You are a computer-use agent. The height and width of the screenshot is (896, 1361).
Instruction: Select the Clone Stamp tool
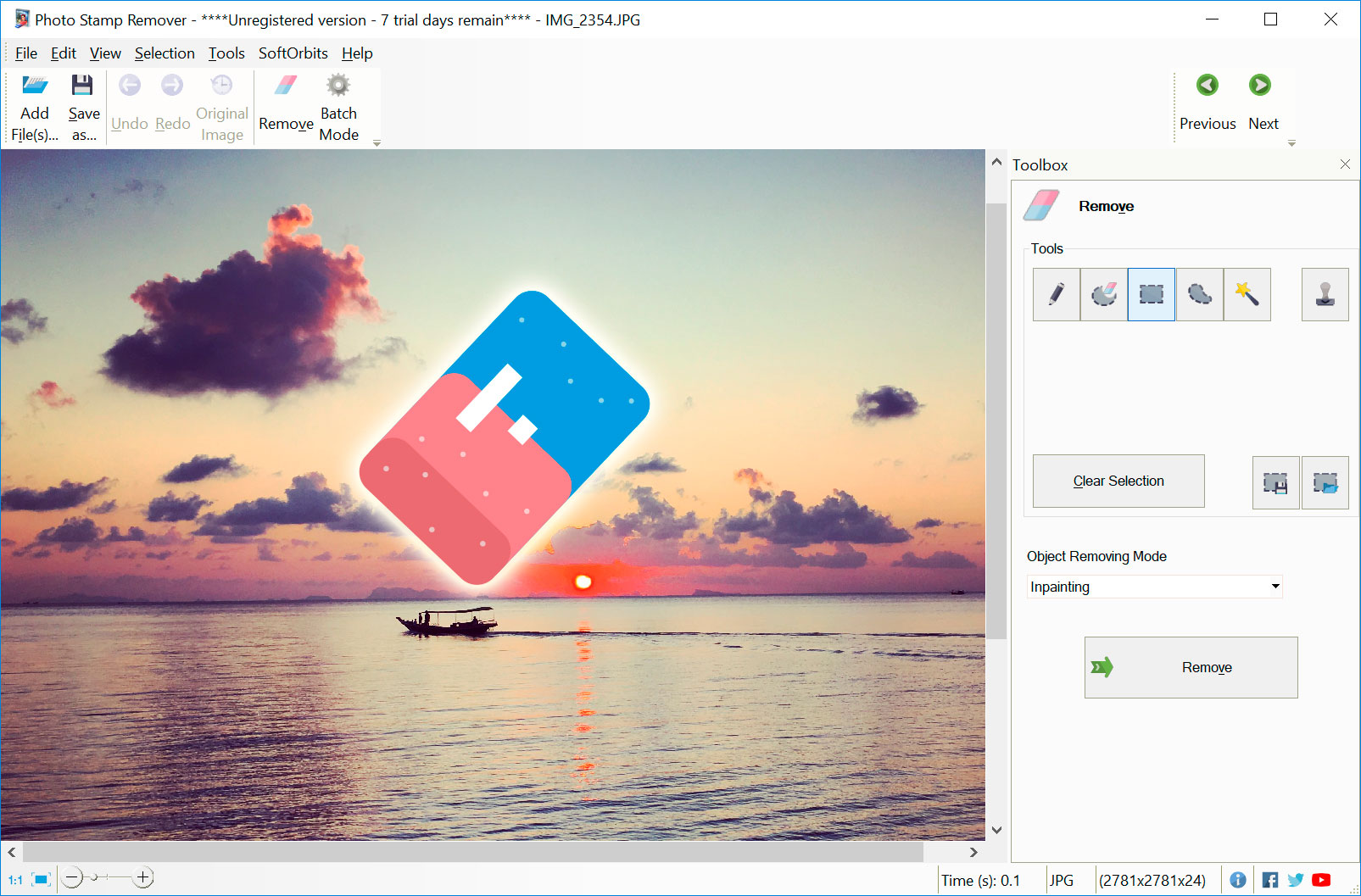tap(1325, 294)
